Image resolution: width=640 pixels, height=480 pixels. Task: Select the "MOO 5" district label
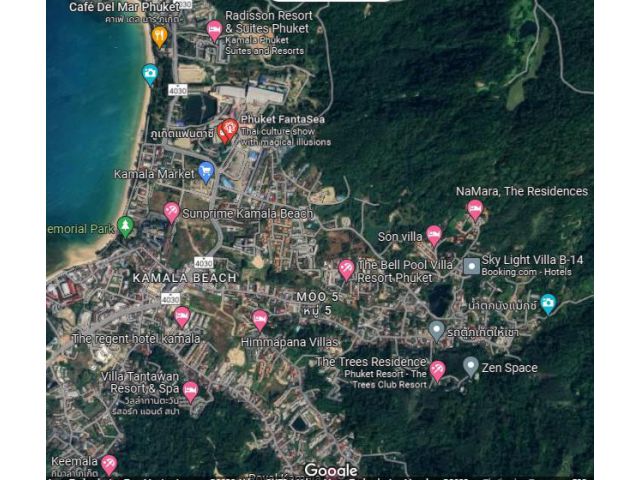point(317,297)
